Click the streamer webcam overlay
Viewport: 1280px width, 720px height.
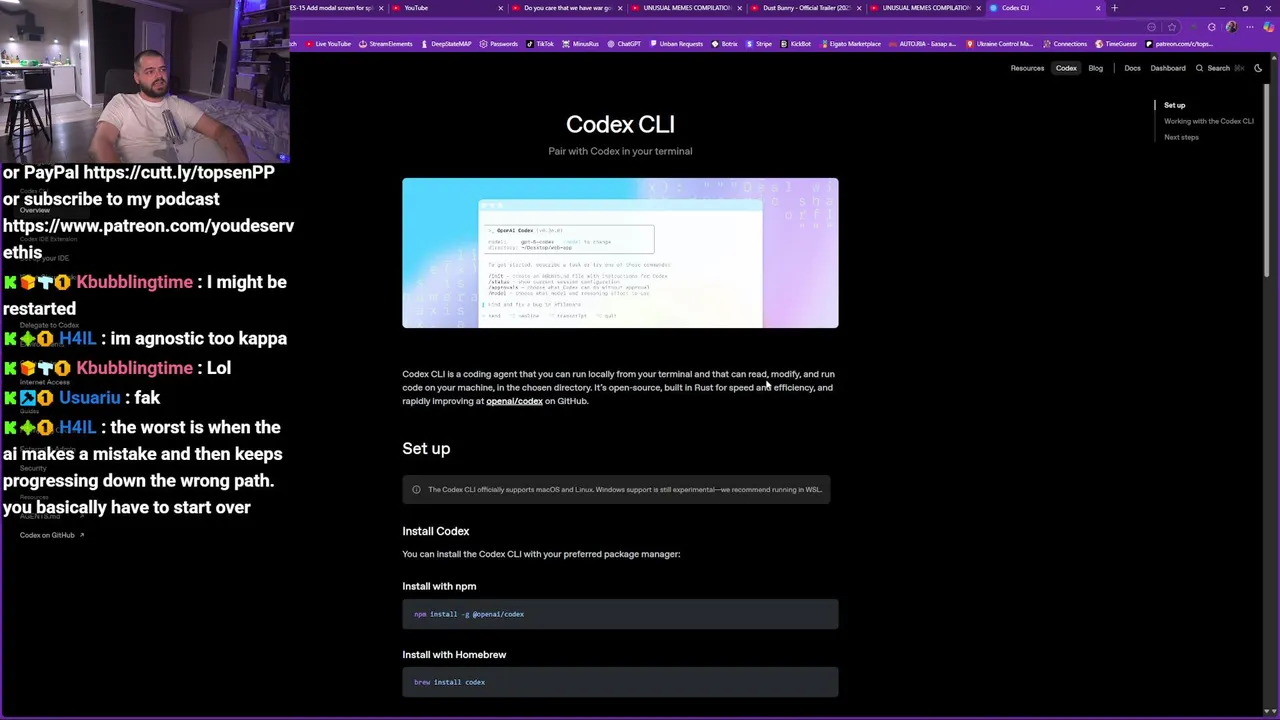[145, 81]
